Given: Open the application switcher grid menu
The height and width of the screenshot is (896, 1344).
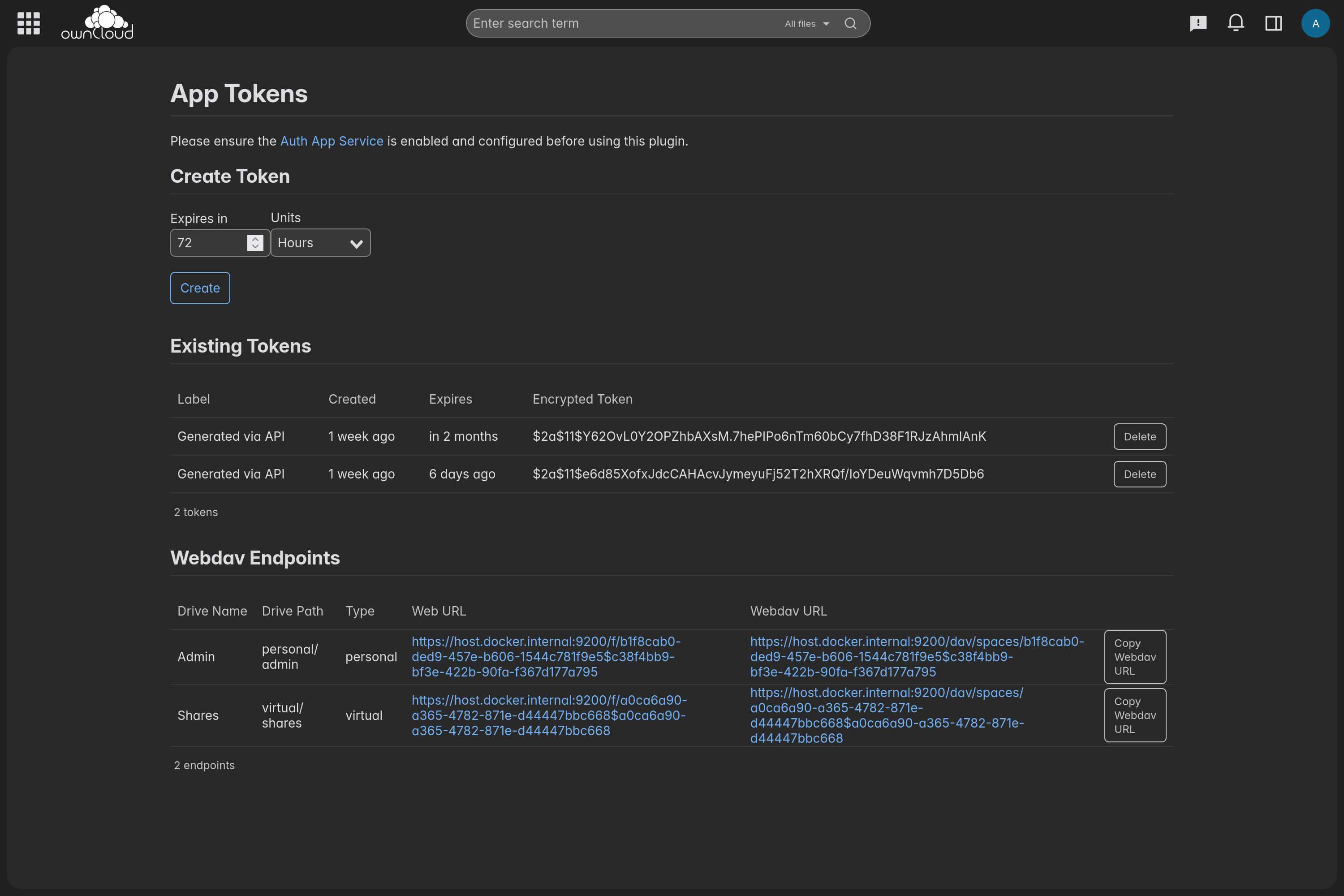Looking at the screenshot, I should point(29,23).
